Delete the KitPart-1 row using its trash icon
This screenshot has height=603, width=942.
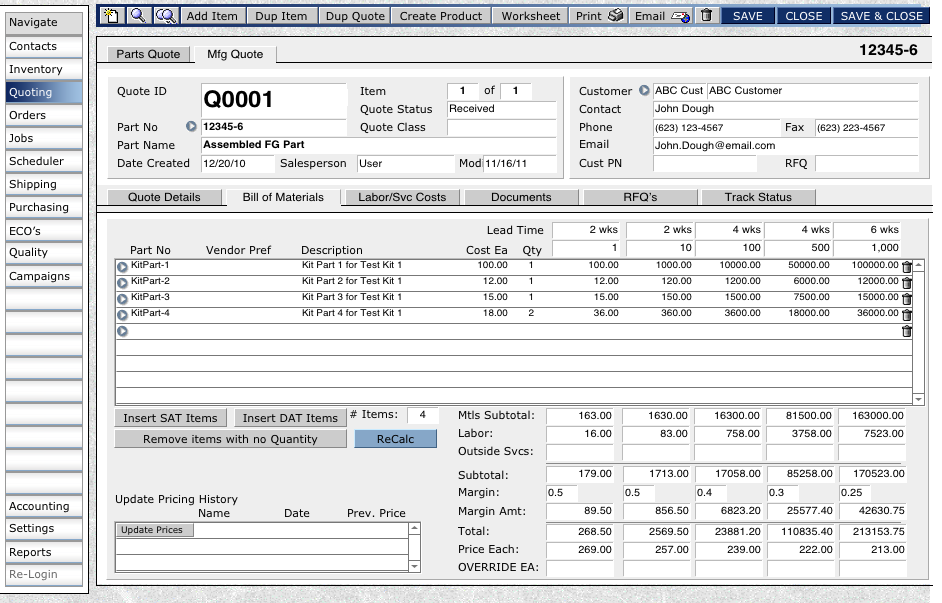(x=906, y=267)
